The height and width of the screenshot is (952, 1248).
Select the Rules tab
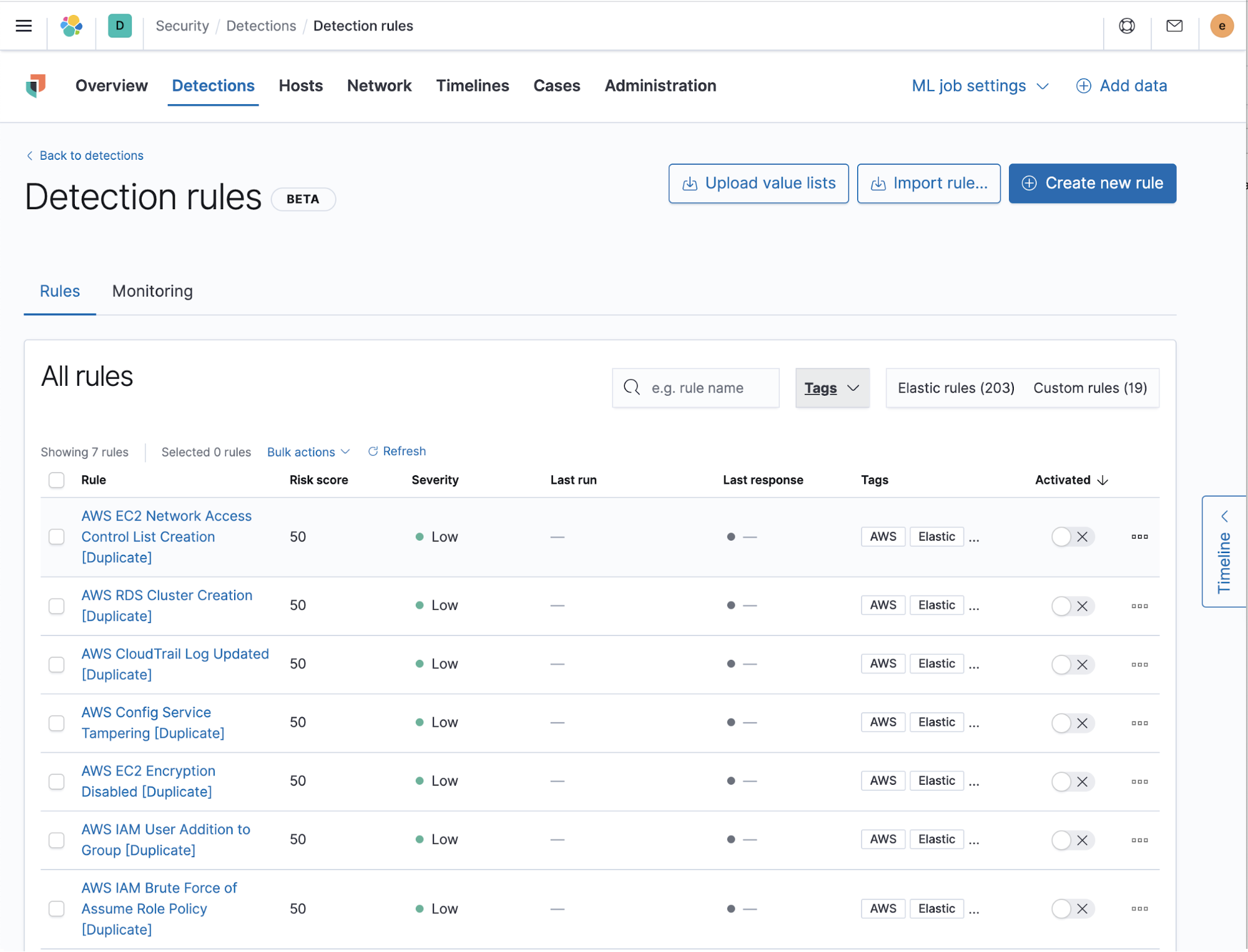(x=60, y=291)
